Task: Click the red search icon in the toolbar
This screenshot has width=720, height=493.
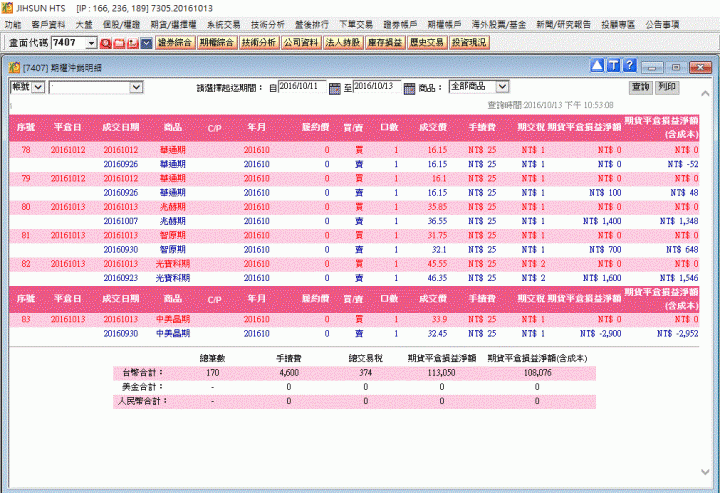Action: 105,43
